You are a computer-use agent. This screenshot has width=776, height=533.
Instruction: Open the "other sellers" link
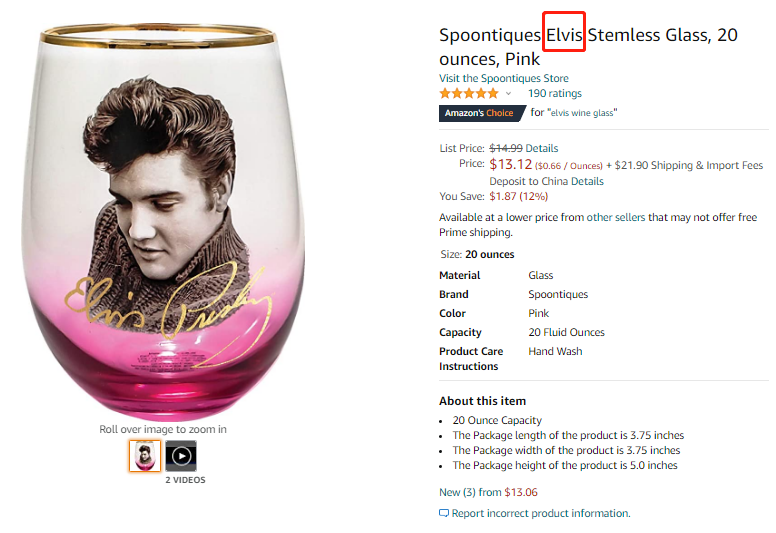point(615,217)
